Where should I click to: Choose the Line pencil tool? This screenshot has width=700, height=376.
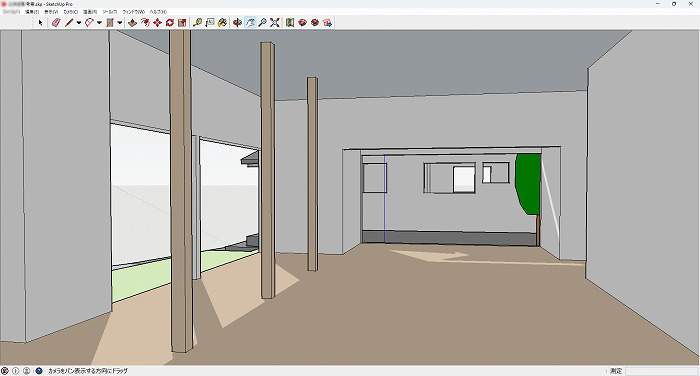[69, 22]
